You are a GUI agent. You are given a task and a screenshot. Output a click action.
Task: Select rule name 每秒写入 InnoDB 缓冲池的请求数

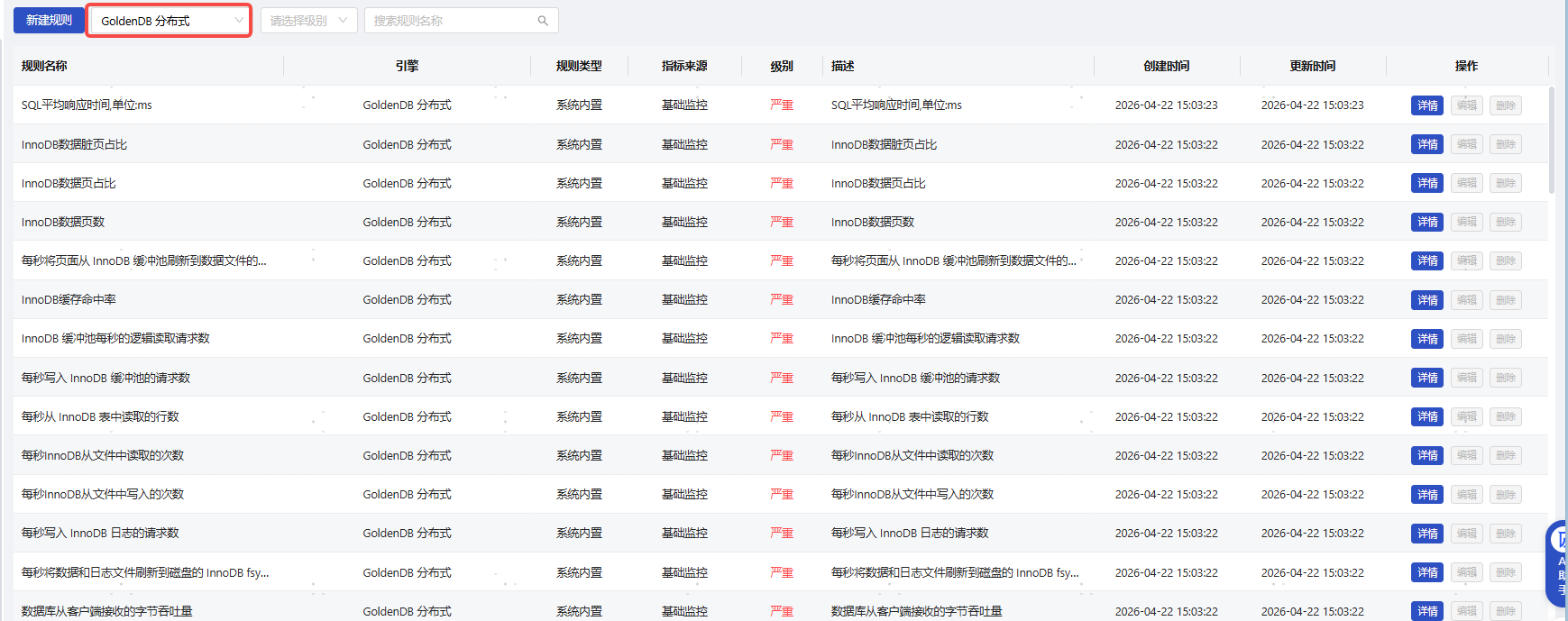(x=105, y=378)
